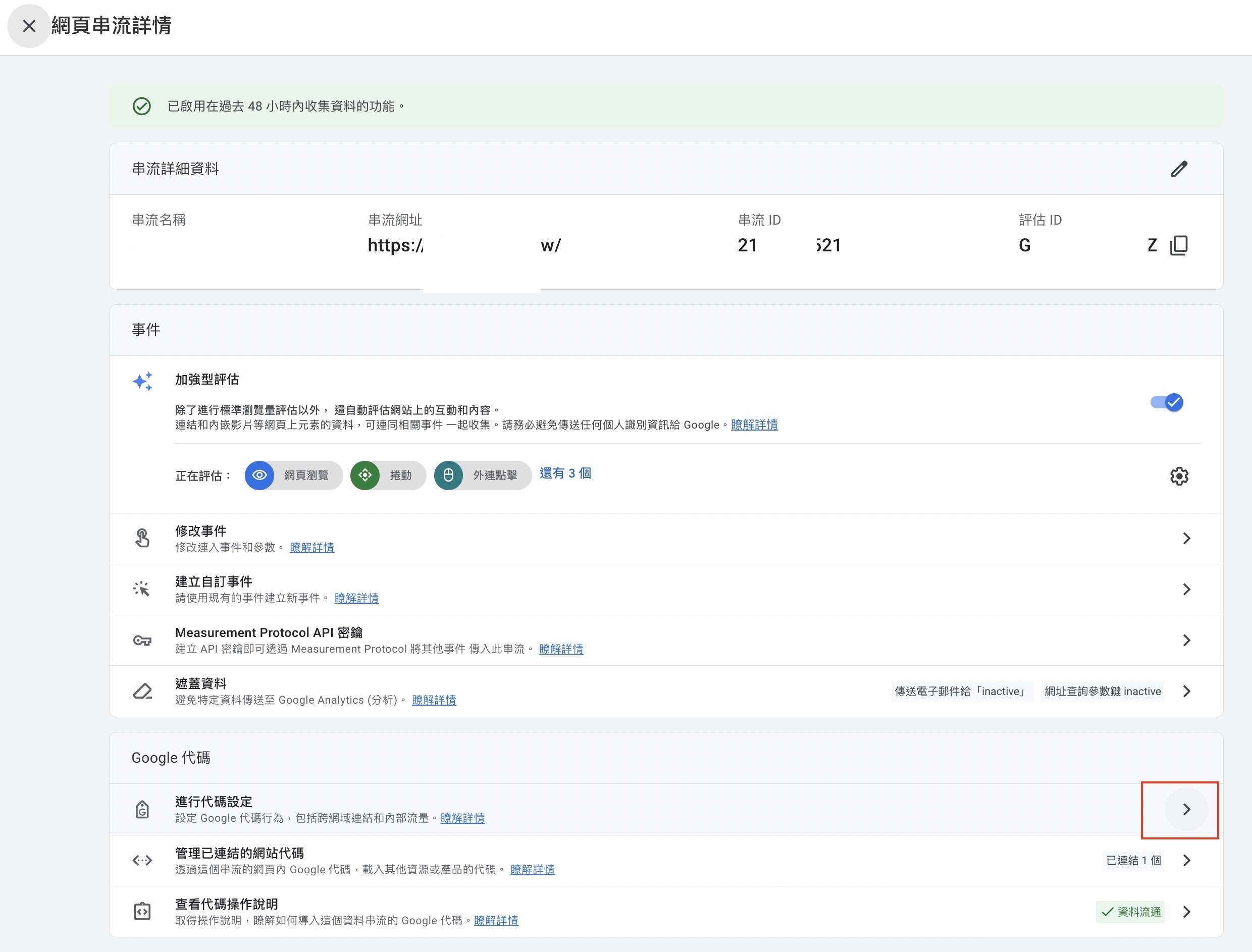The width and height of the screenshot is (1252, 952).
Task: Open the 查看代碼操作說明 row
Action: tap(1186, 911)
